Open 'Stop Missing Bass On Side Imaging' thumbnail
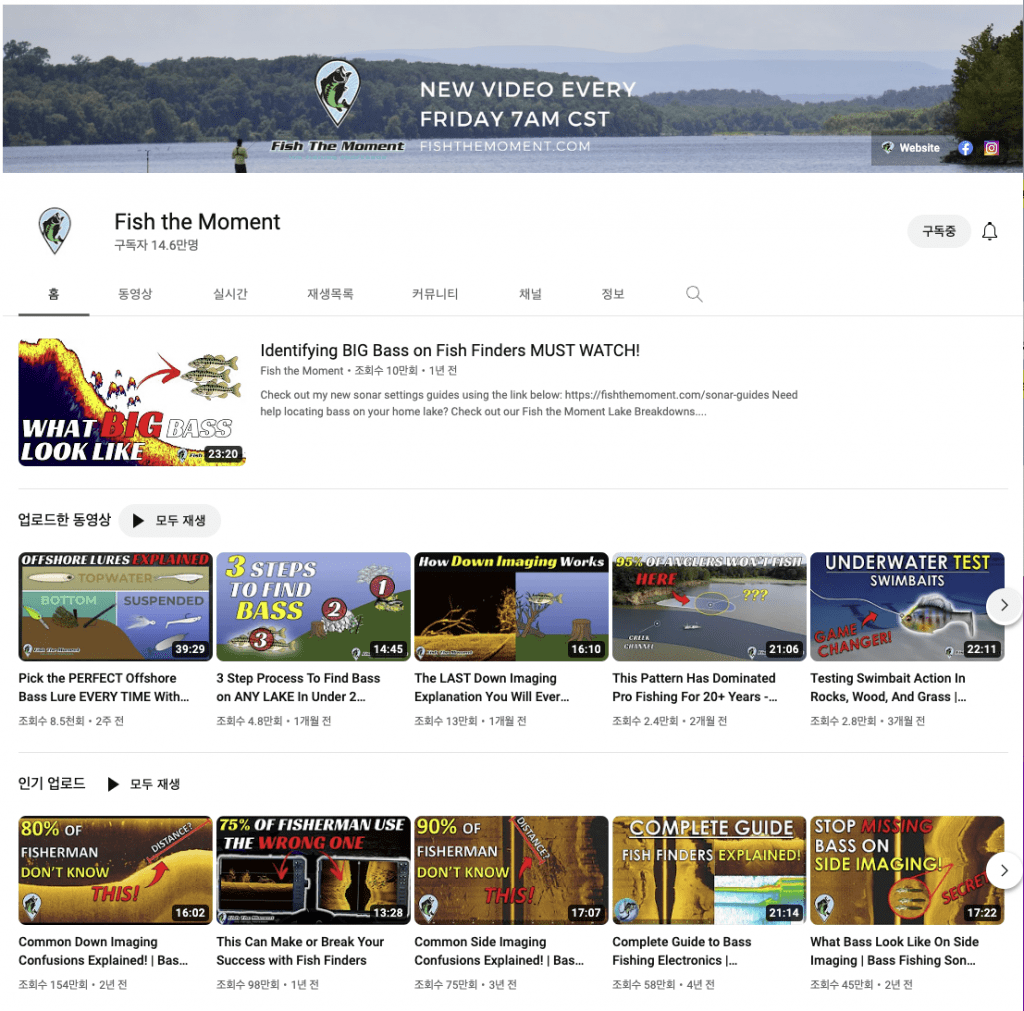1024x1011 pixels. click(907, 870)
